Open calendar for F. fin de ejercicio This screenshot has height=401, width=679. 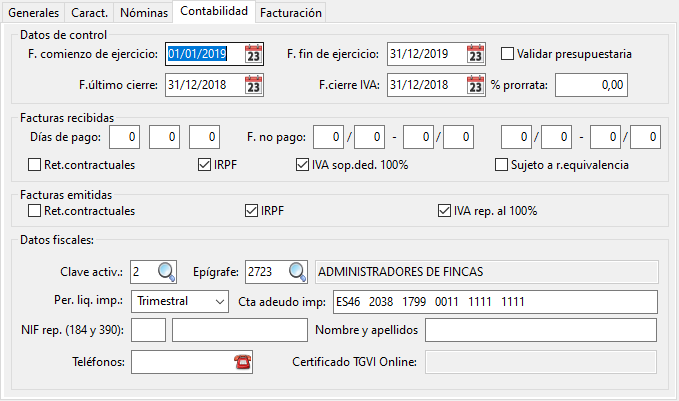tap(475, 54)
